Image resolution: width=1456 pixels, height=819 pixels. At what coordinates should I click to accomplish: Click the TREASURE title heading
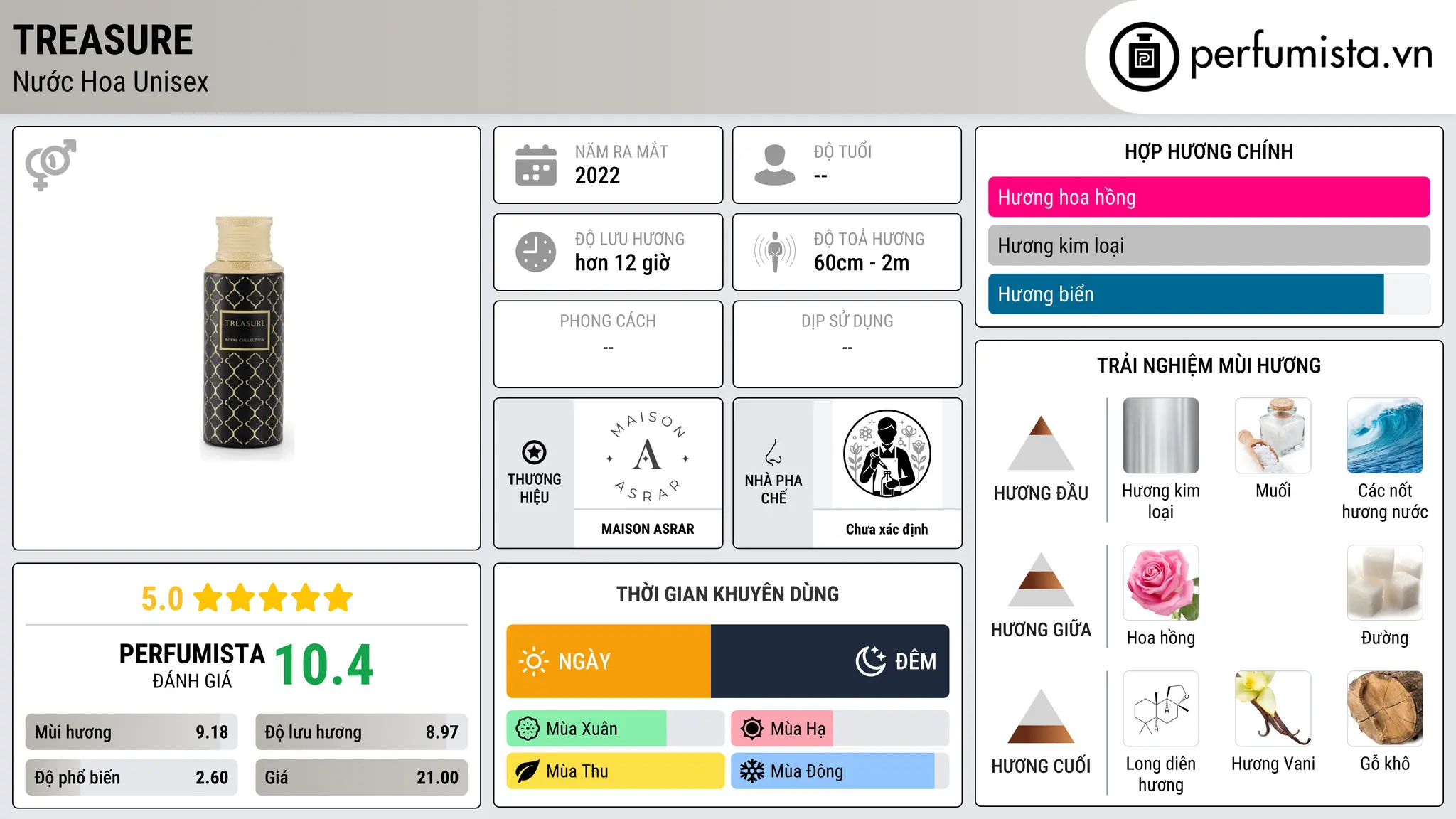point(103,40)
